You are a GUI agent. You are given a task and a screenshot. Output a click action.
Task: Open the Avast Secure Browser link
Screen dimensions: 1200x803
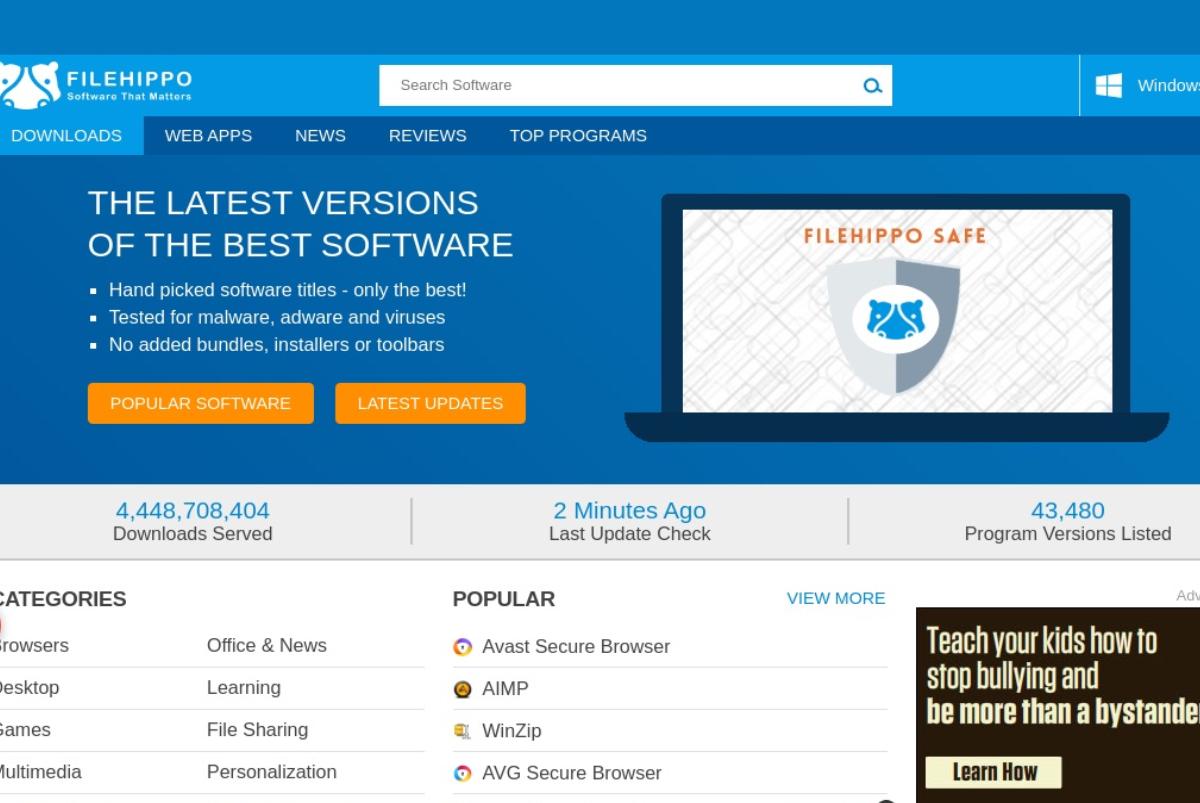point(576,647)
